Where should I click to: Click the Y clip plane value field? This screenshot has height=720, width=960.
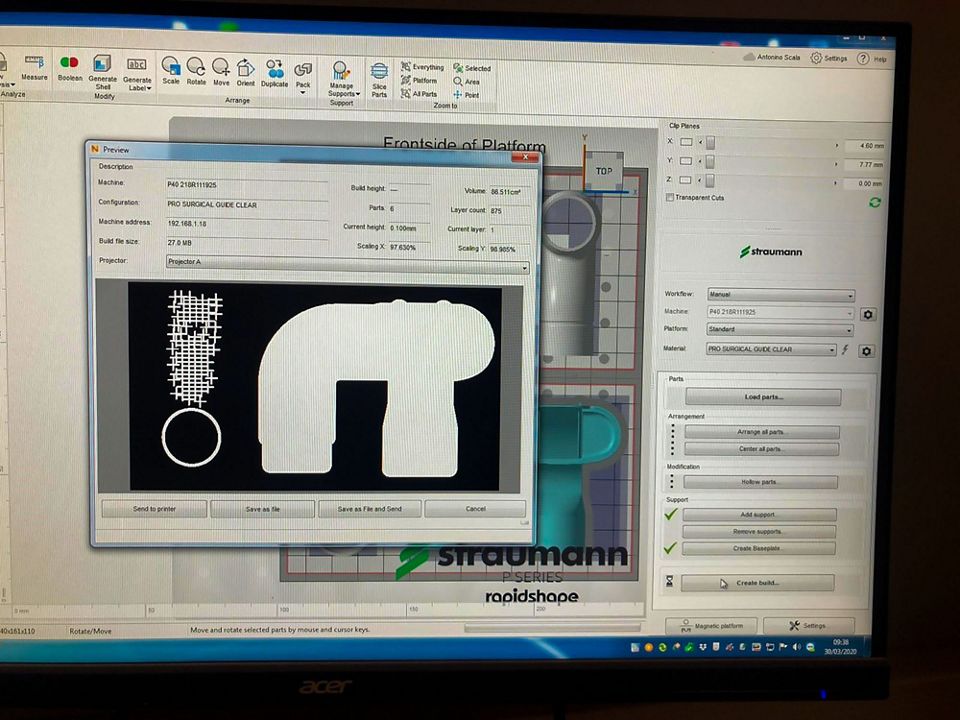click(864, 165)
